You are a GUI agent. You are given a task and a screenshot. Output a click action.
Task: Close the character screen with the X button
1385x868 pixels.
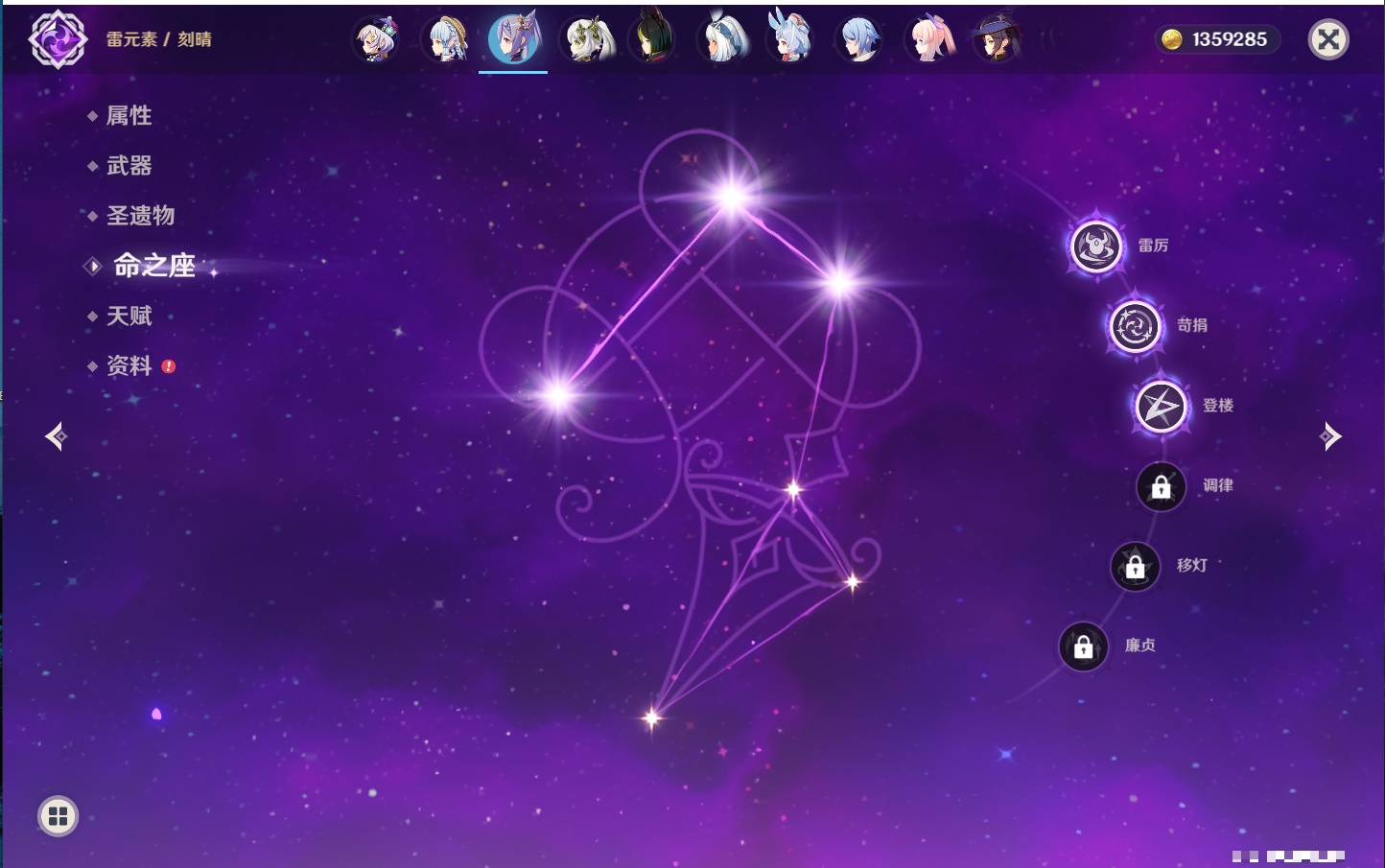coord(1328,39)
